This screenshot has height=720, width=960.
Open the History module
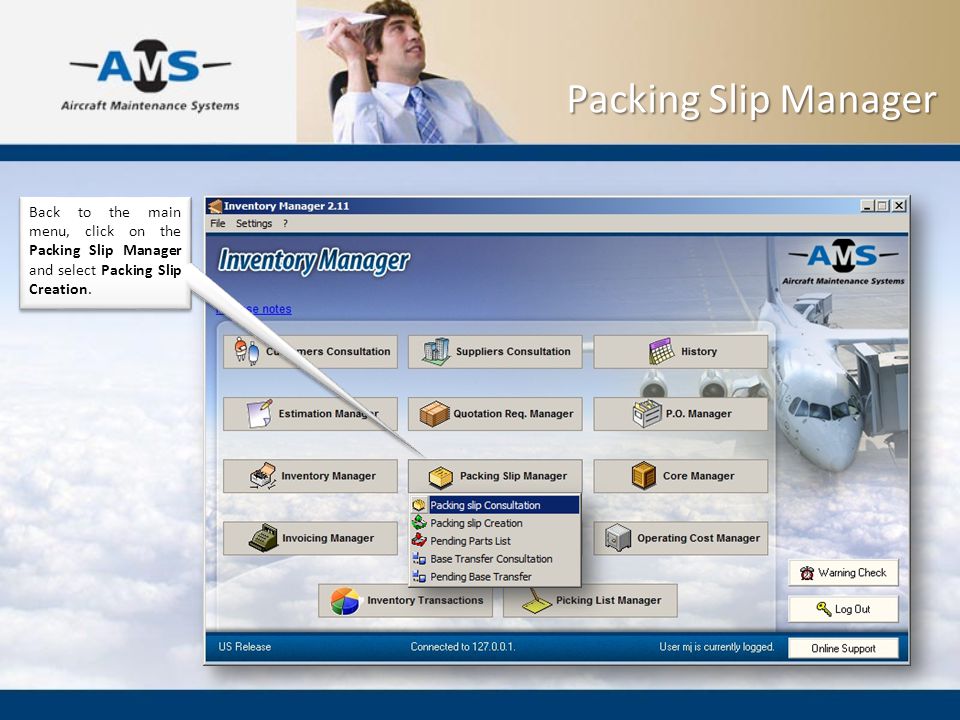tap(680, 351)
